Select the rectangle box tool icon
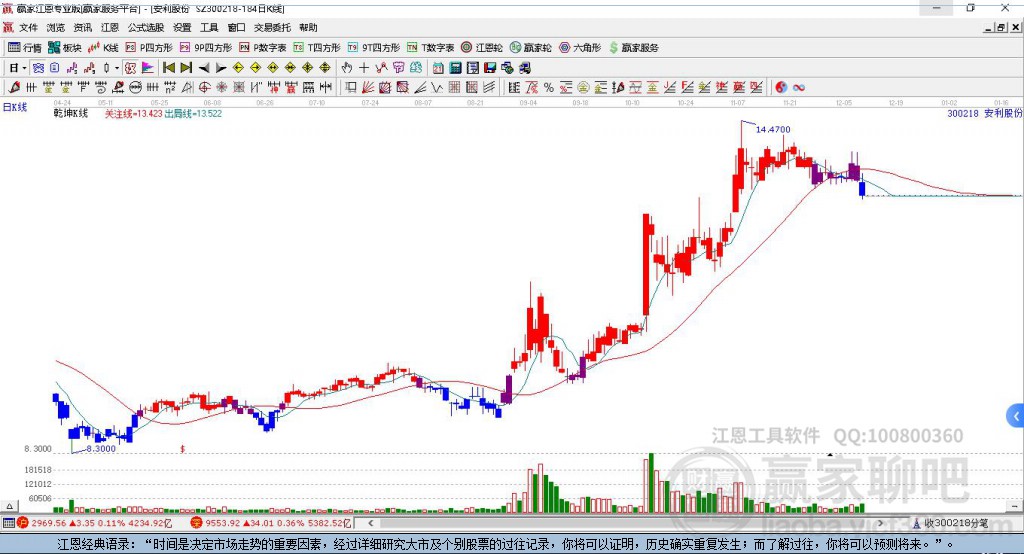This screenshot has height=554, width=1024. point(351,87)
